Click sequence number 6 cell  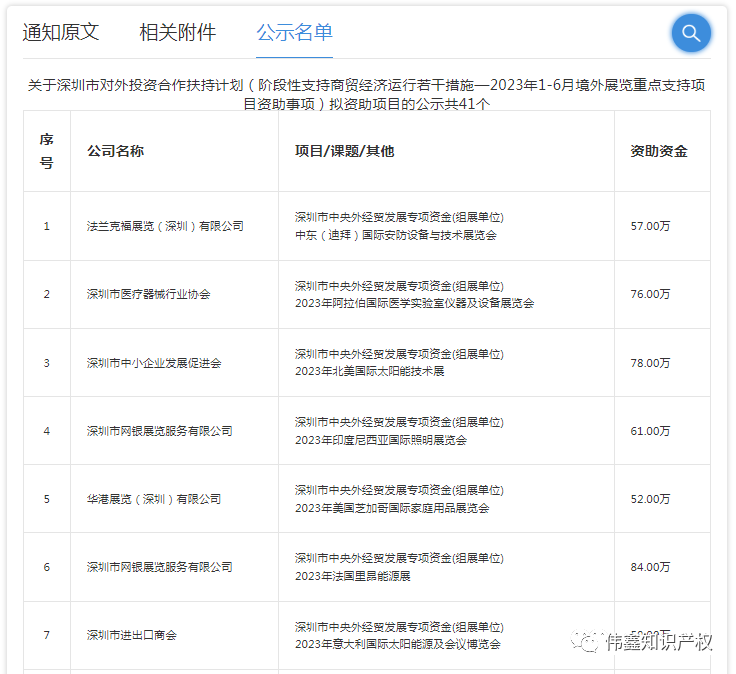click(x=46, y=567)
